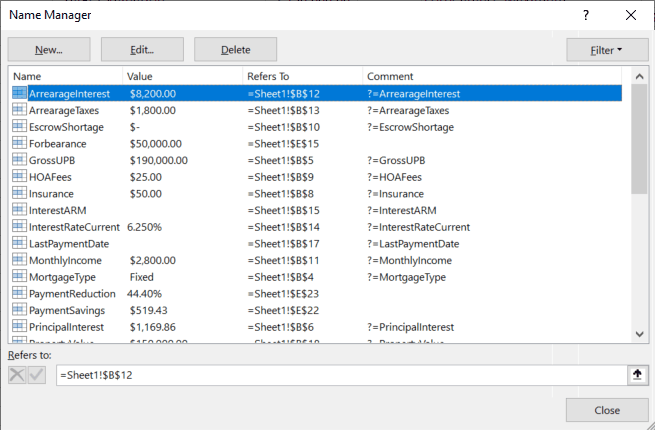This screenshot has height=430, width=655.
Task: Click the =Sheet1!$E$15 reference cell
Action: pos(283,144)
